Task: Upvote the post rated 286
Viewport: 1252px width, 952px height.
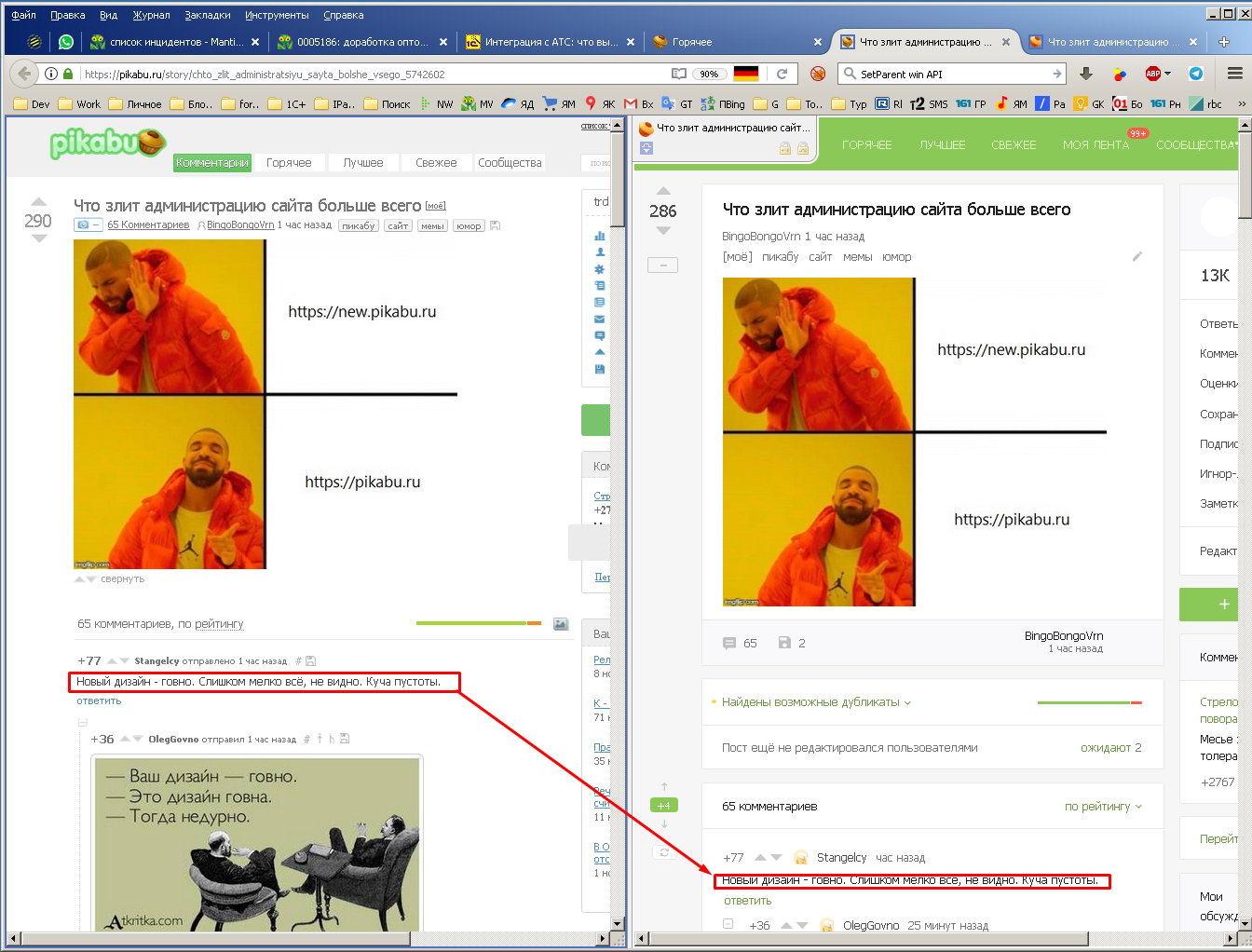Action: (x=662, y=191)
